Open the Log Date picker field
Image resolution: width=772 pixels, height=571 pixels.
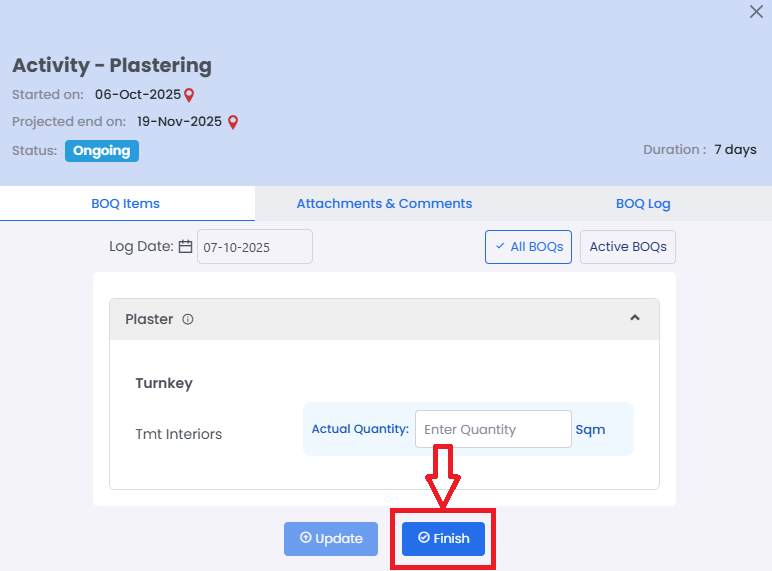pyautogui.click(x=254, y=247)
